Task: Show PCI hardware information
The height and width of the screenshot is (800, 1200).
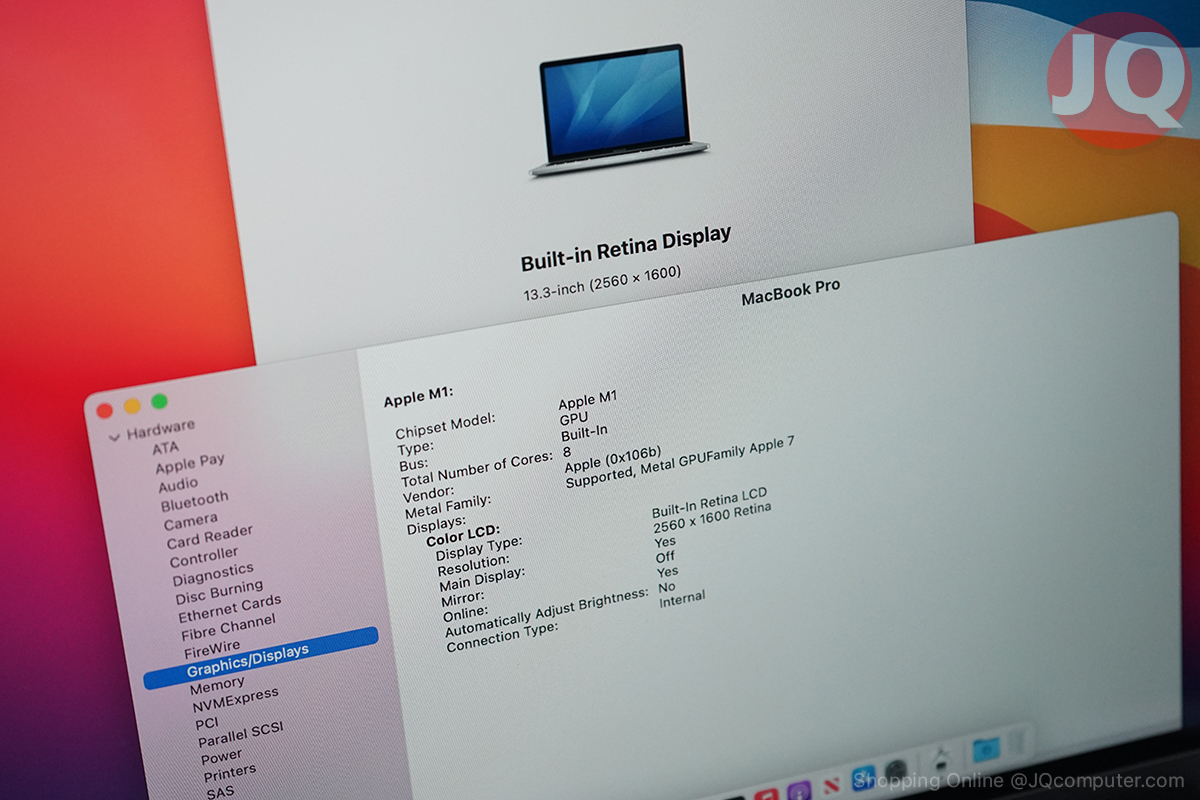Action: [207, 723]
